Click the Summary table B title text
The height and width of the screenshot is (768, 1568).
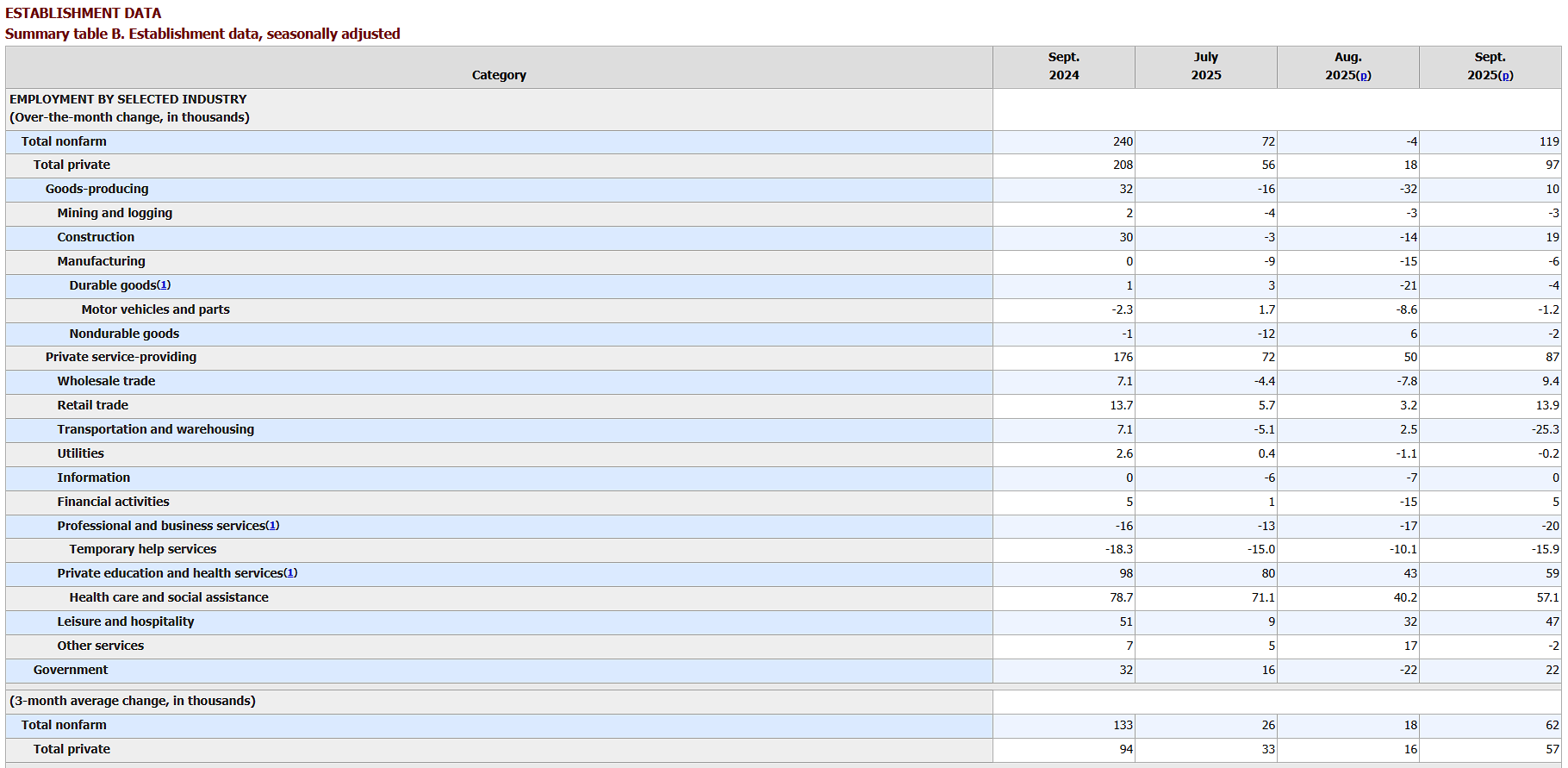click(x=202, y=34)
